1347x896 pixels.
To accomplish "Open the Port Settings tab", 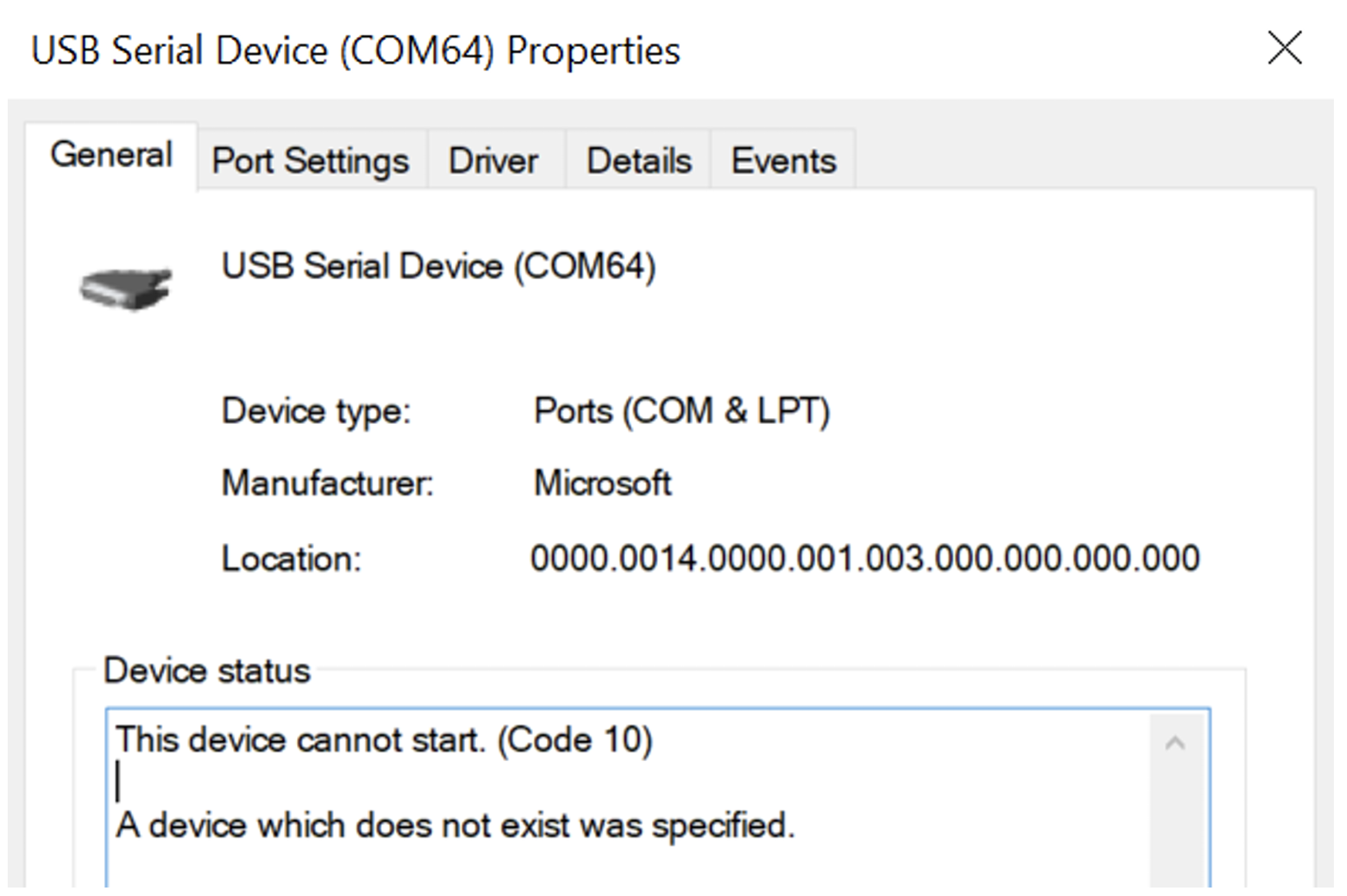I will click(x=311, y=160).
